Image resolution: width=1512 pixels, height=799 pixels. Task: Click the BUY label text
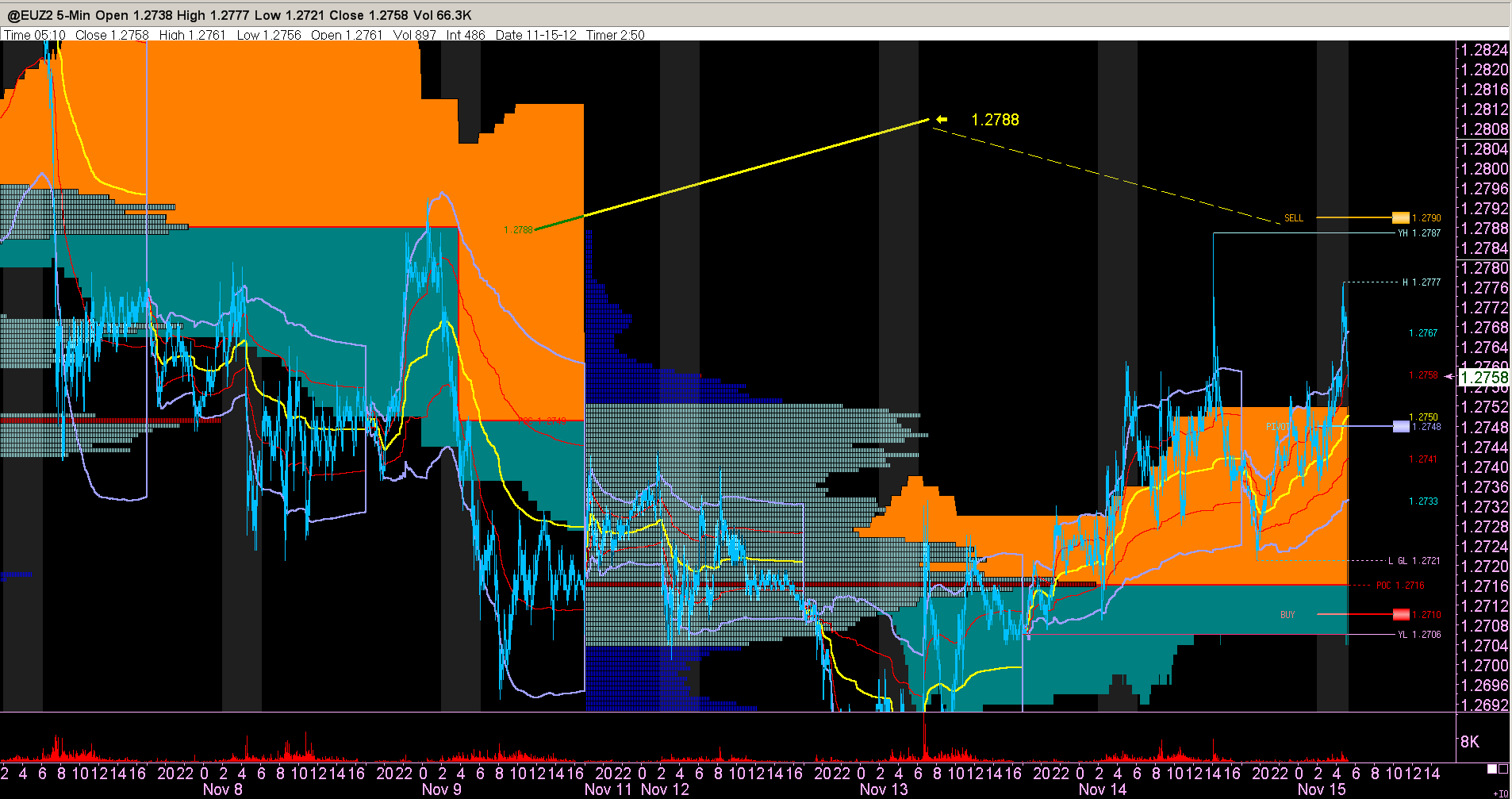click(x=1288, y=615)
